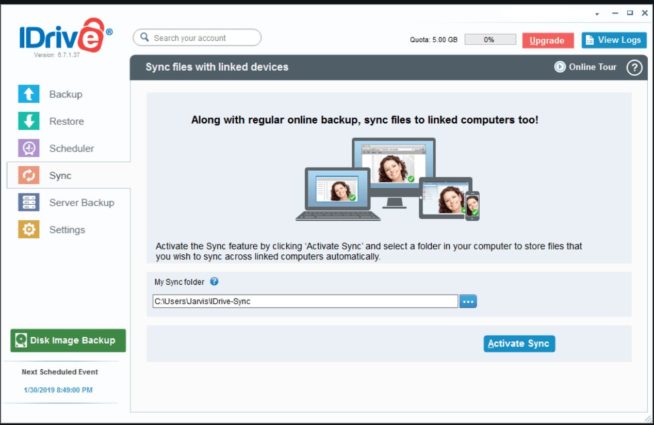The width and height of the screenshot is (654, 425).
Task: Click the Scheduler clock icon
Action: (29, 148)
